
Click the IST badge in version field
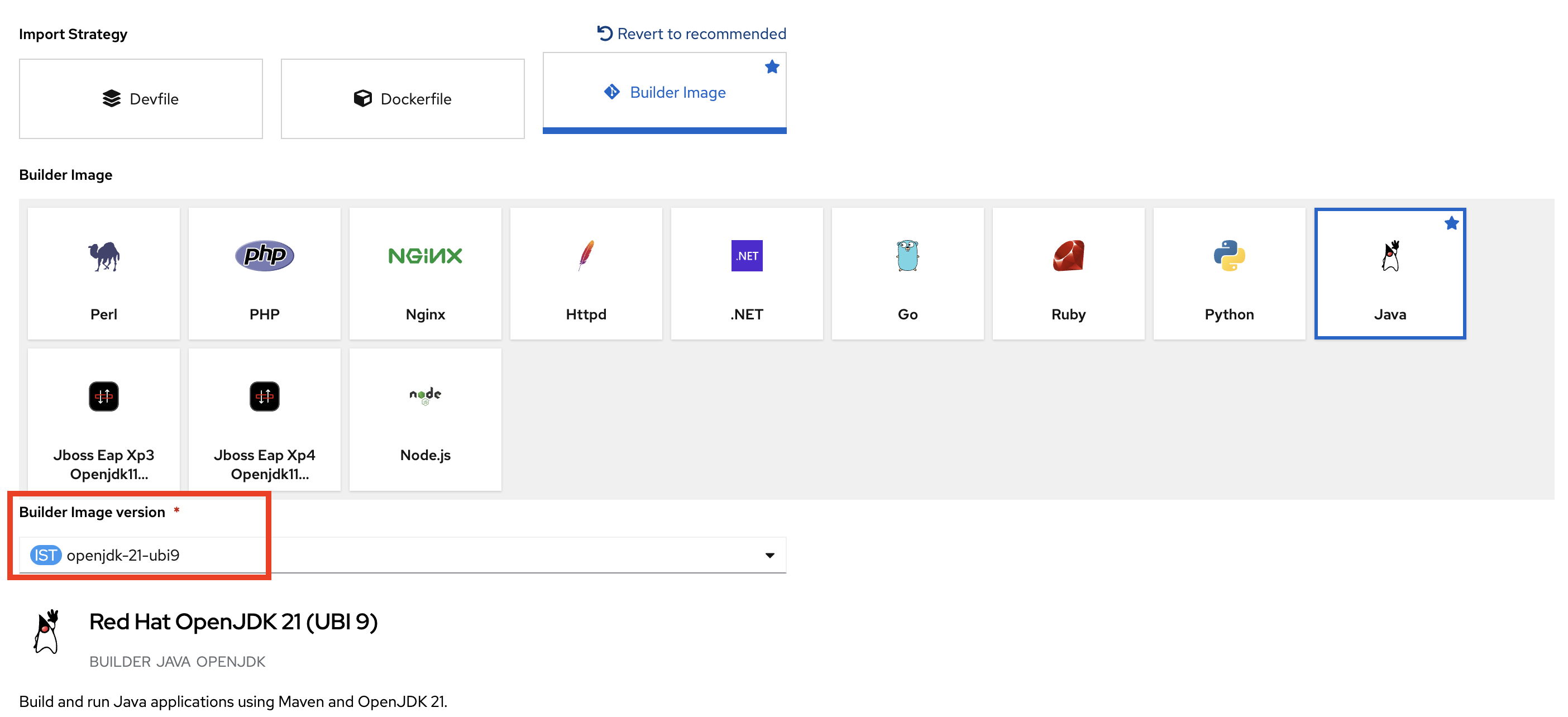(46, 555)
